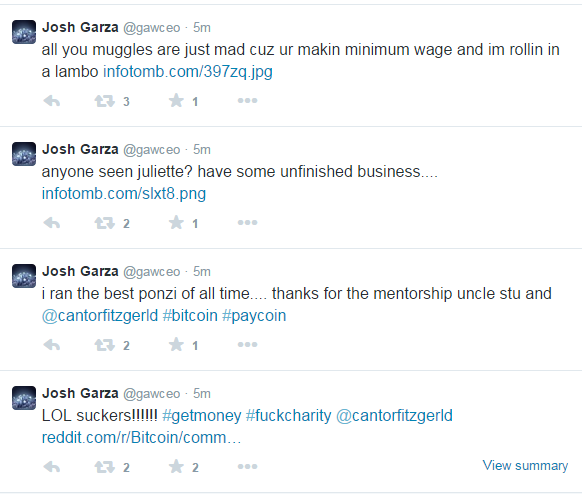
Task: Open the infotomb.com/slxt8.png link
Action: tap(124, 194)
